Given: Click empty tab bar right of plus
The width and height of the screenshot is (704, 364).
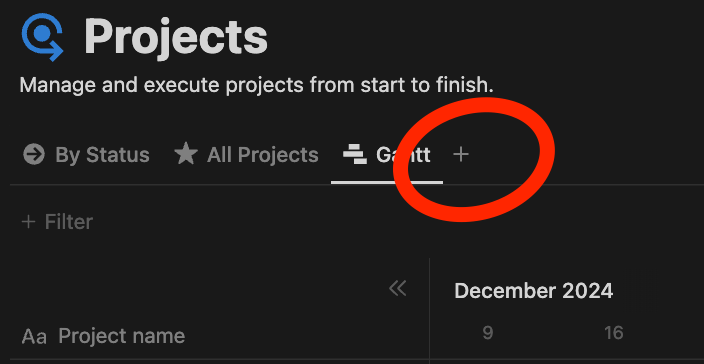Looking at the screenshot, I should pos(584,155).
